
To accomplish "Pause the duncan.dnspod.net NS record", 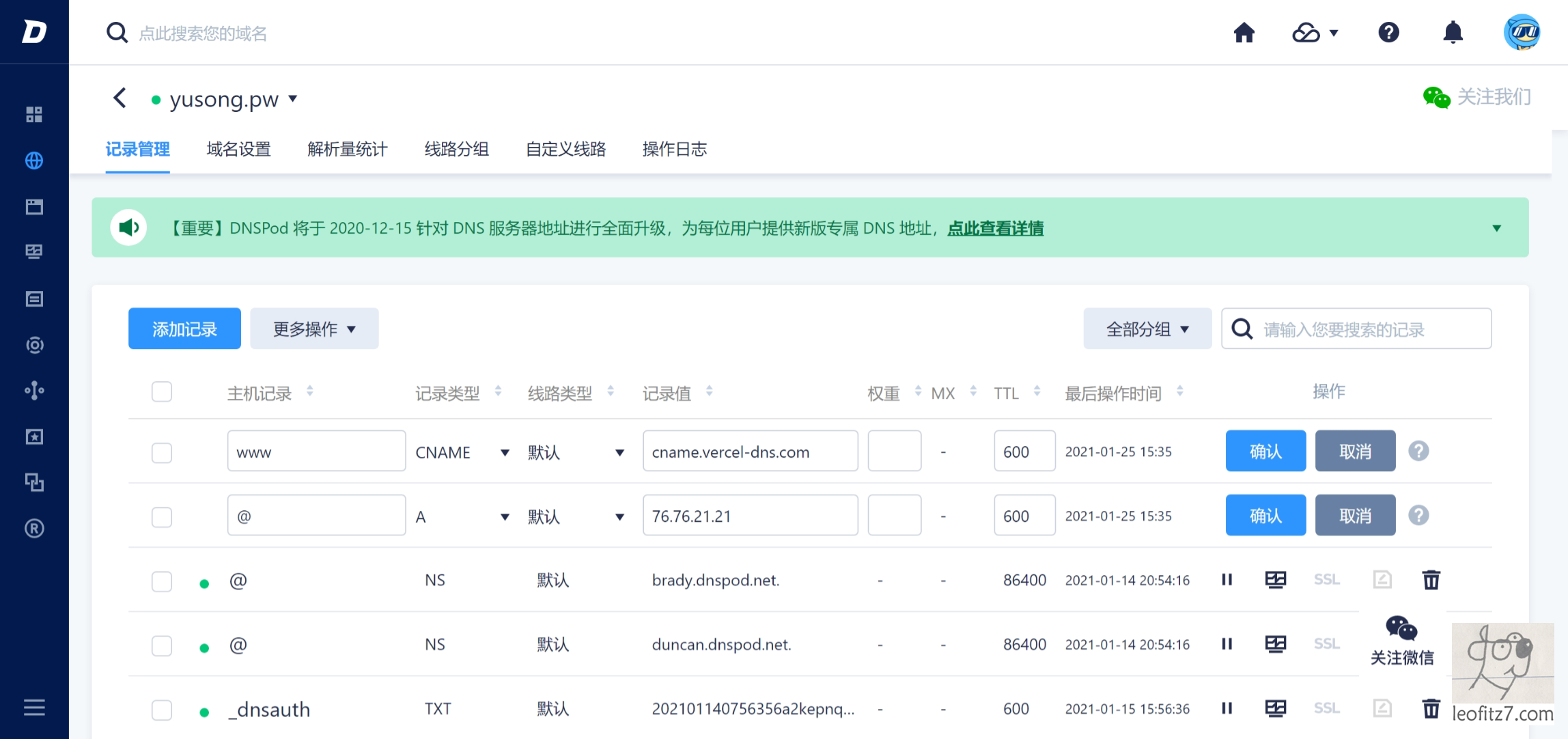I will tap(1227, 644).
